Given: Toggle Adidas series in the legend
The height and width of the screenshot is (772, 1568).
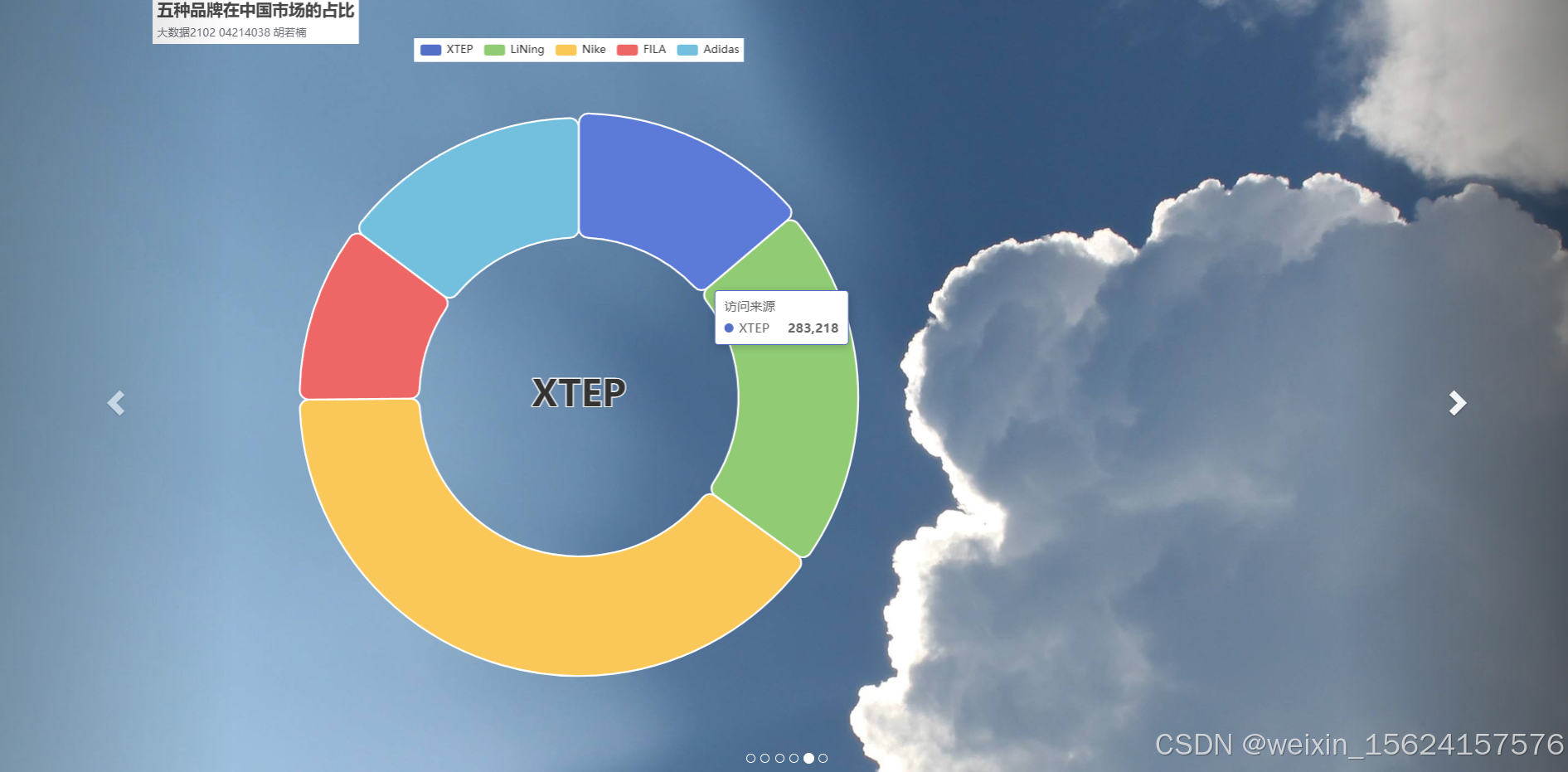Looking at the screenshot, I should coord(708,50).
